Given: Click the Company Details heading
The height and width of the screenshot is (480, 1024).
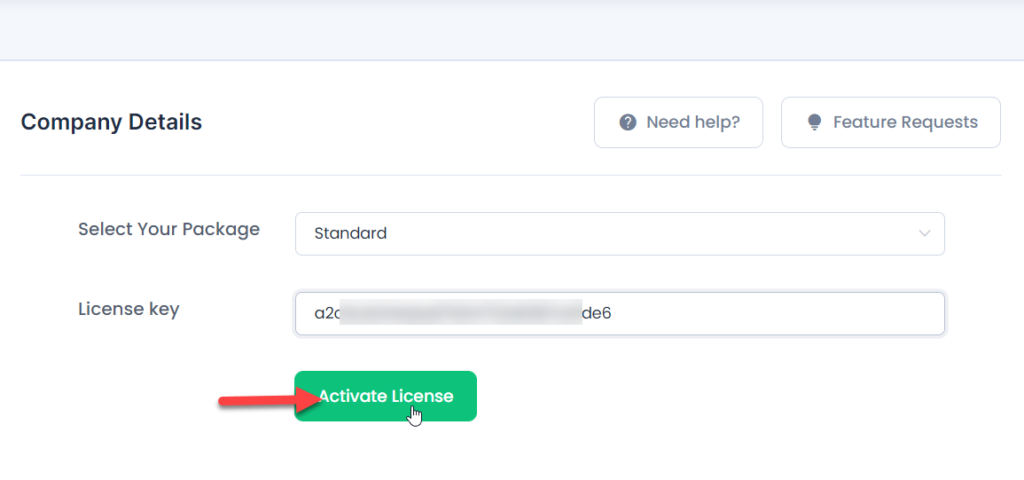Looking at the screenshot, I should point(112,122).
